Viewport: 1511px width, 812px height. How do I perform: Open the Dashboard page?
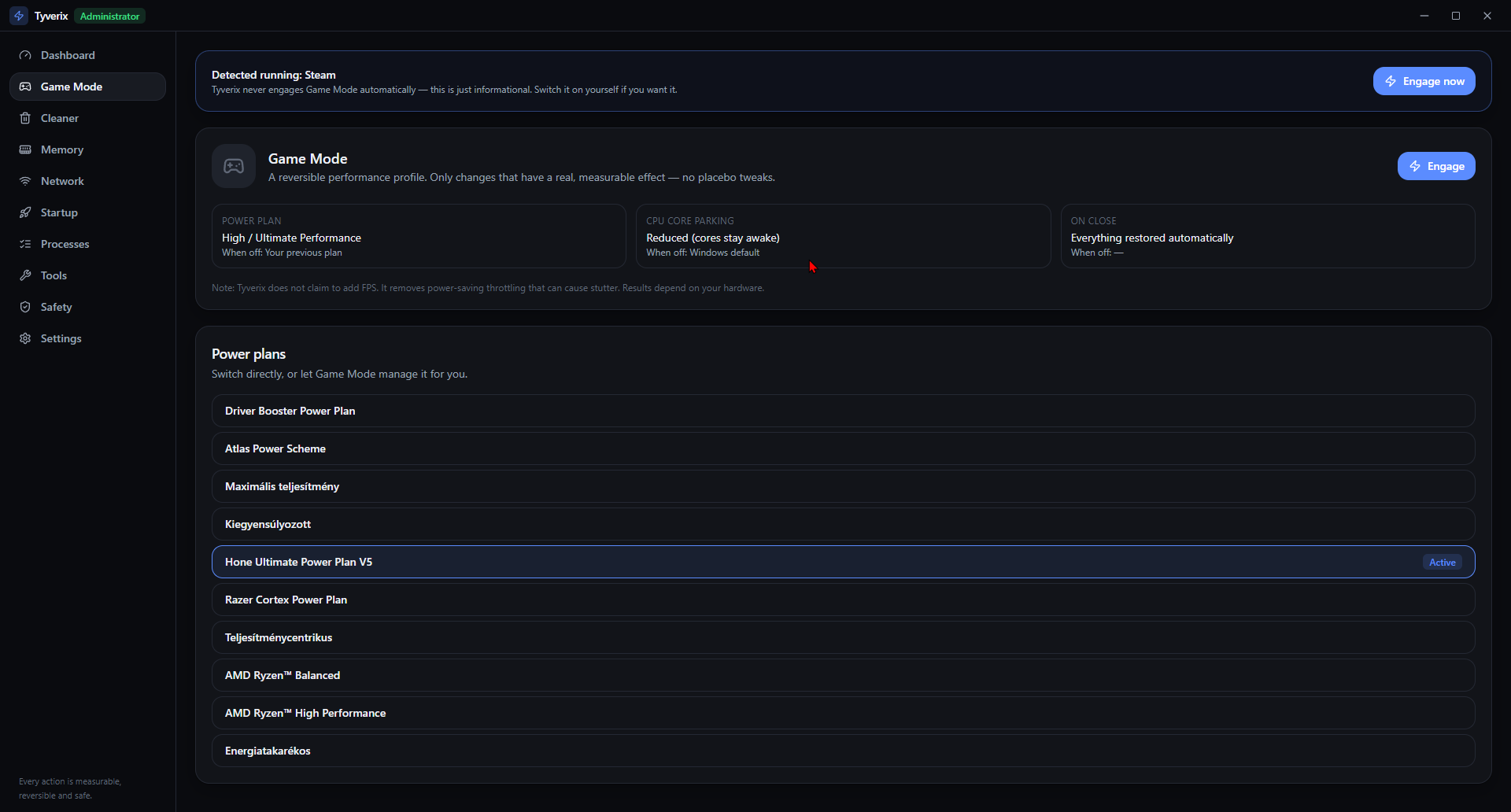(87, 55)
